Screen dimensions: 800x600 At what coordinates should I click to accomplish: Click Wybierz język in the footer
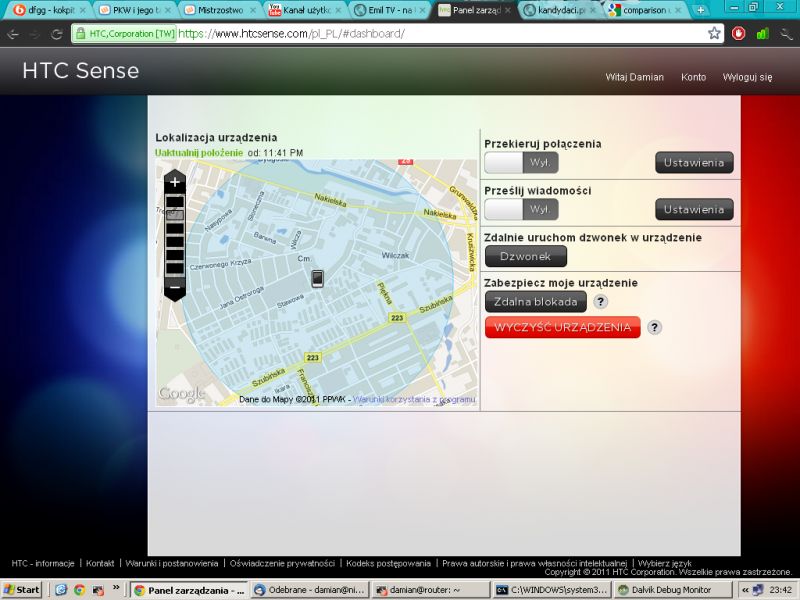point(665,563)
